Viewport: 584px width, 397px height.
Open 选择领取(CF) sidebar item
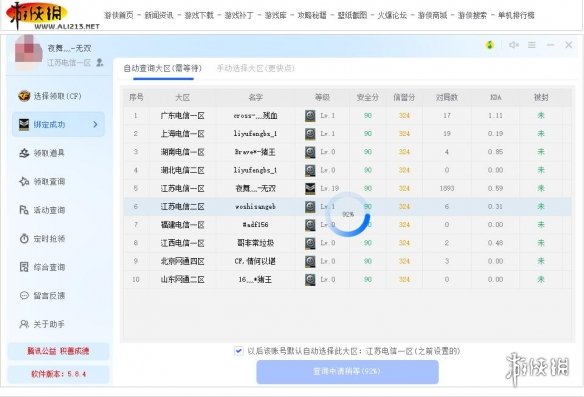click(x=50, y=96)
